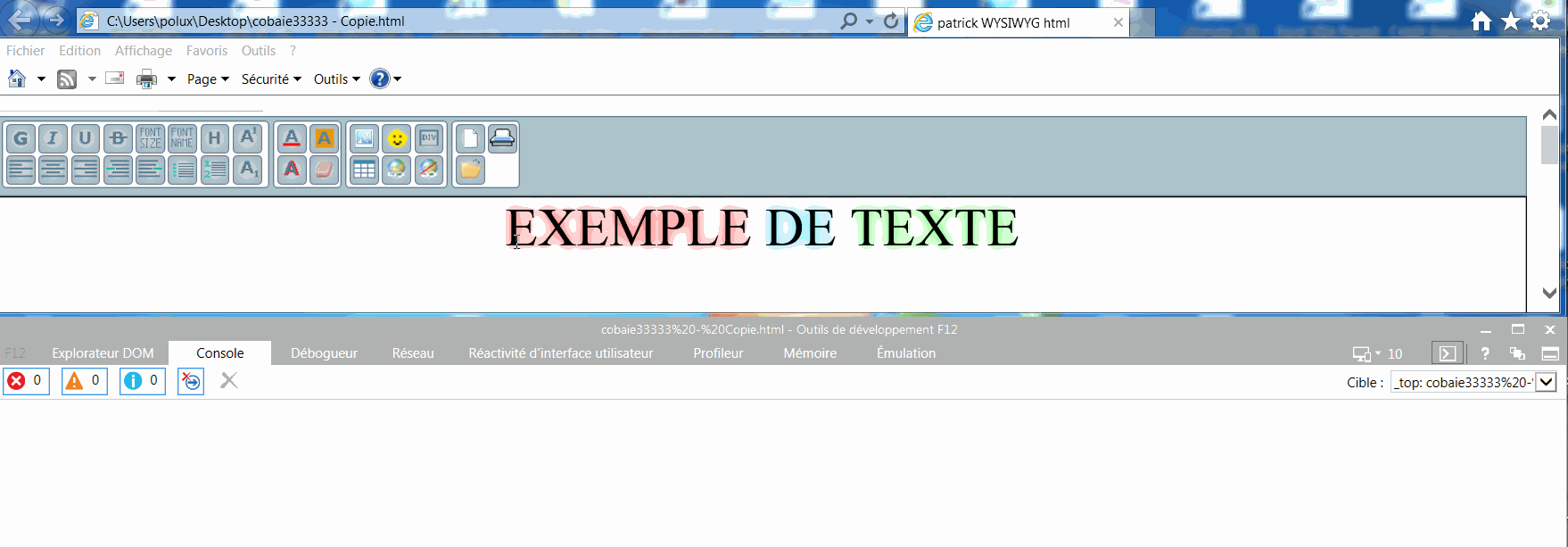The width and height of the screenshot is (1568, 547).
Task: Remove hyperlink with crossed globe icon
Action: [429, 170]
